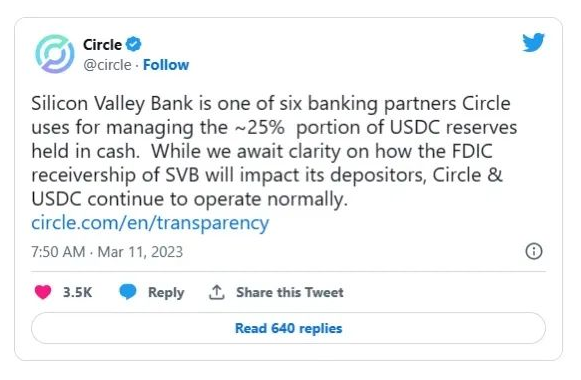Screen dimensions: 581x380
Task: Open the 7:50 AM timestamp link
Action: (x=58, y=252)
